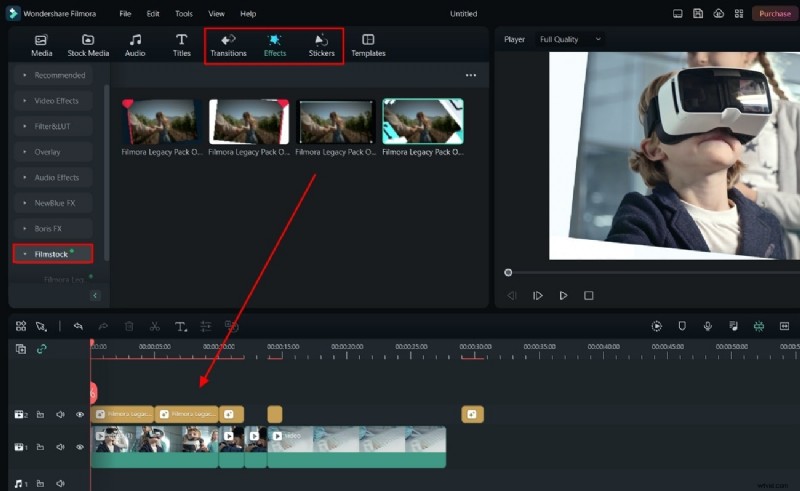
Task: Click the Wondershare Filmora logo icon
Action: pos(13,13)
